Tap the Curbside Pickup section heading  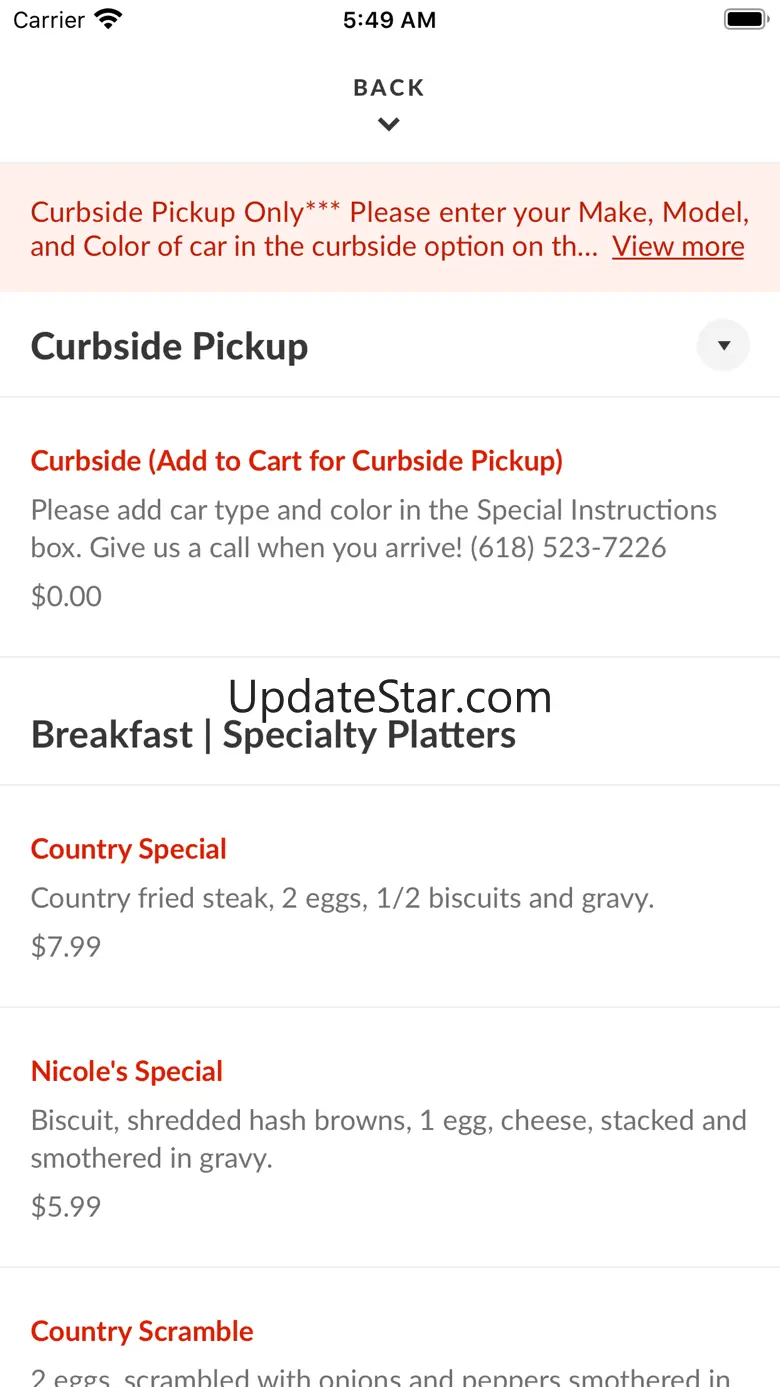pyautogui.click(x=170, y=346)
